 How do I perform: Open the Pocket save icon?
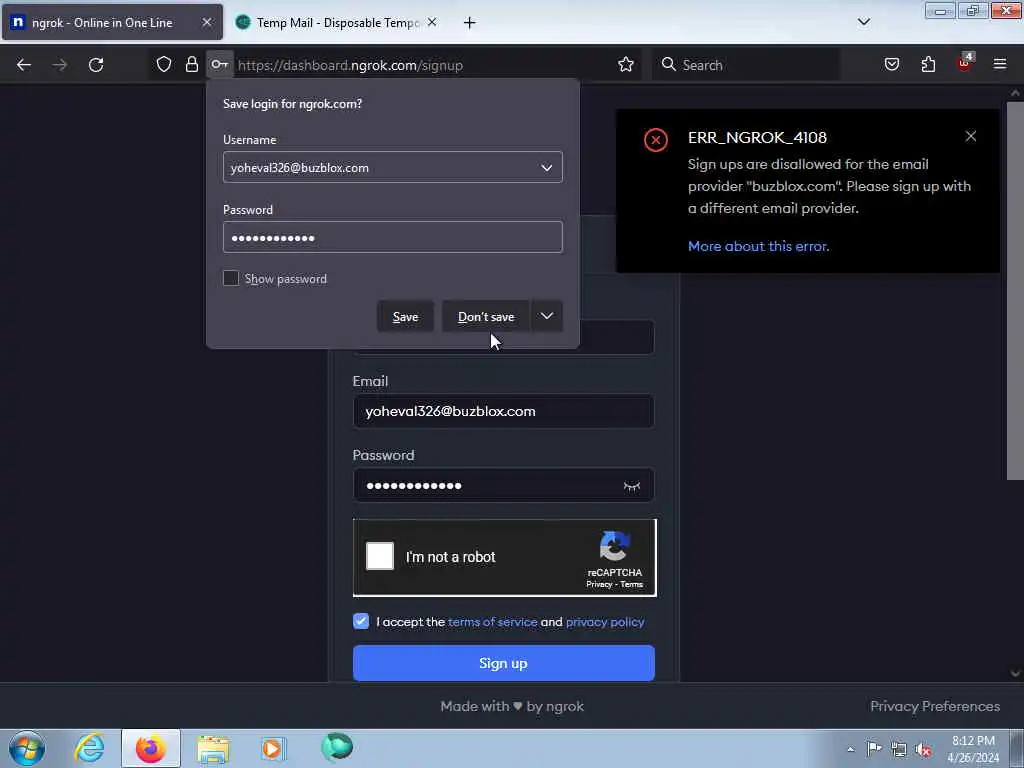(x=891, y=64)
